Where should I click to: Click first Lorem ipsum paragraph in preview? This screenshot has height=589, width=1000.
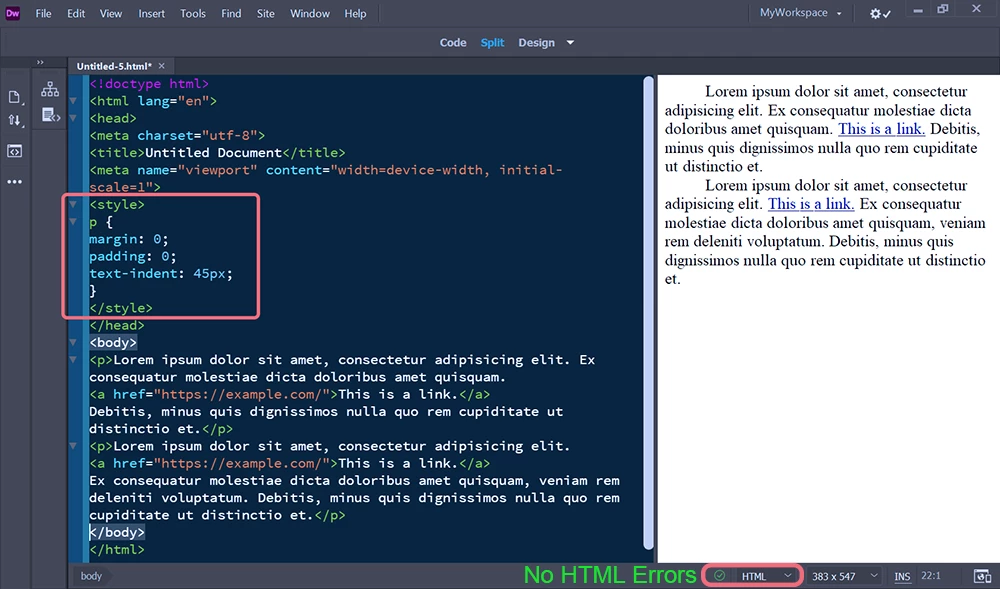[822, 129]
